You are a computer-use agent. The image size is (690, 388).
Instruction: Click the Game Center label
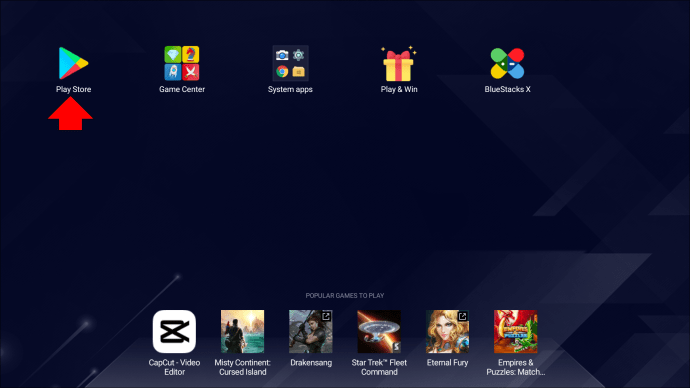click(x=182, y=89)
